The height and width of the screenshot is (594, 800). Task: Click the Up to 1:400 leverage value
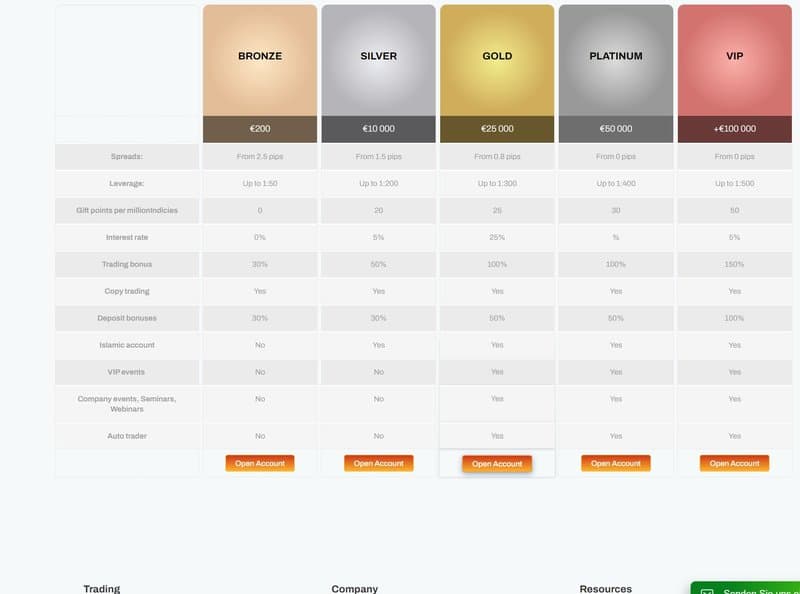[616, 184]
